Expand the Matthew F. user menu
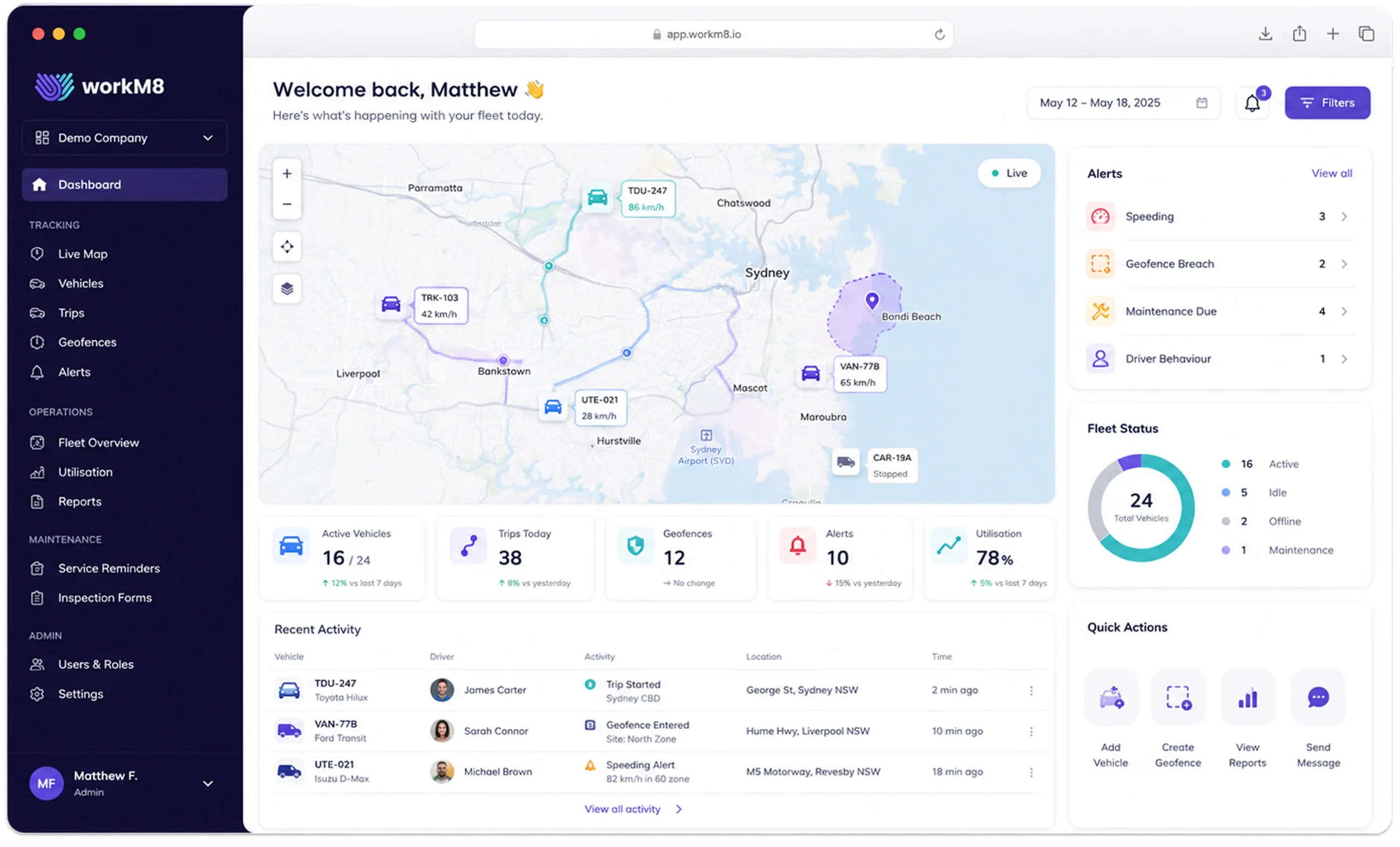This screenshot has width=1400, height=847. 208,784
